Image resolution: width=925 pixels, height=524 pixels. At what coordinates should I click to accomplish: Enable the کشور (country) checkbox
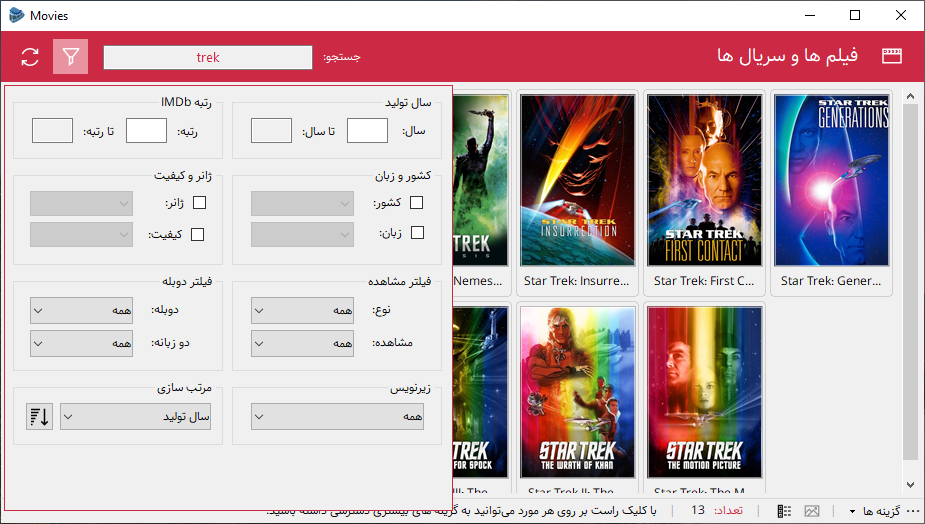pos(416,202)
